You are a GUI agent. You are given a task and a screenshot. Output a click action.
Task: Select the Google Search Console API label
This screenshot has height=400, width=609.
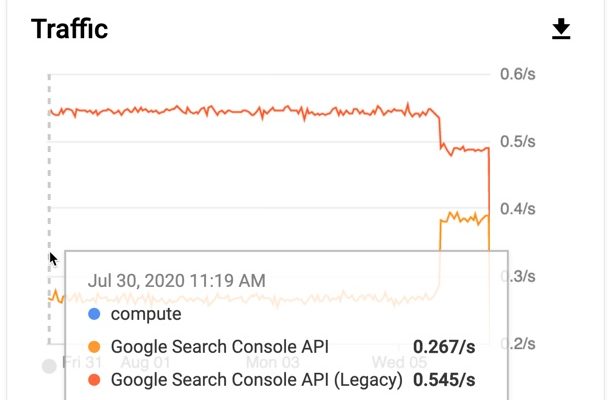[x=219, y=347]
